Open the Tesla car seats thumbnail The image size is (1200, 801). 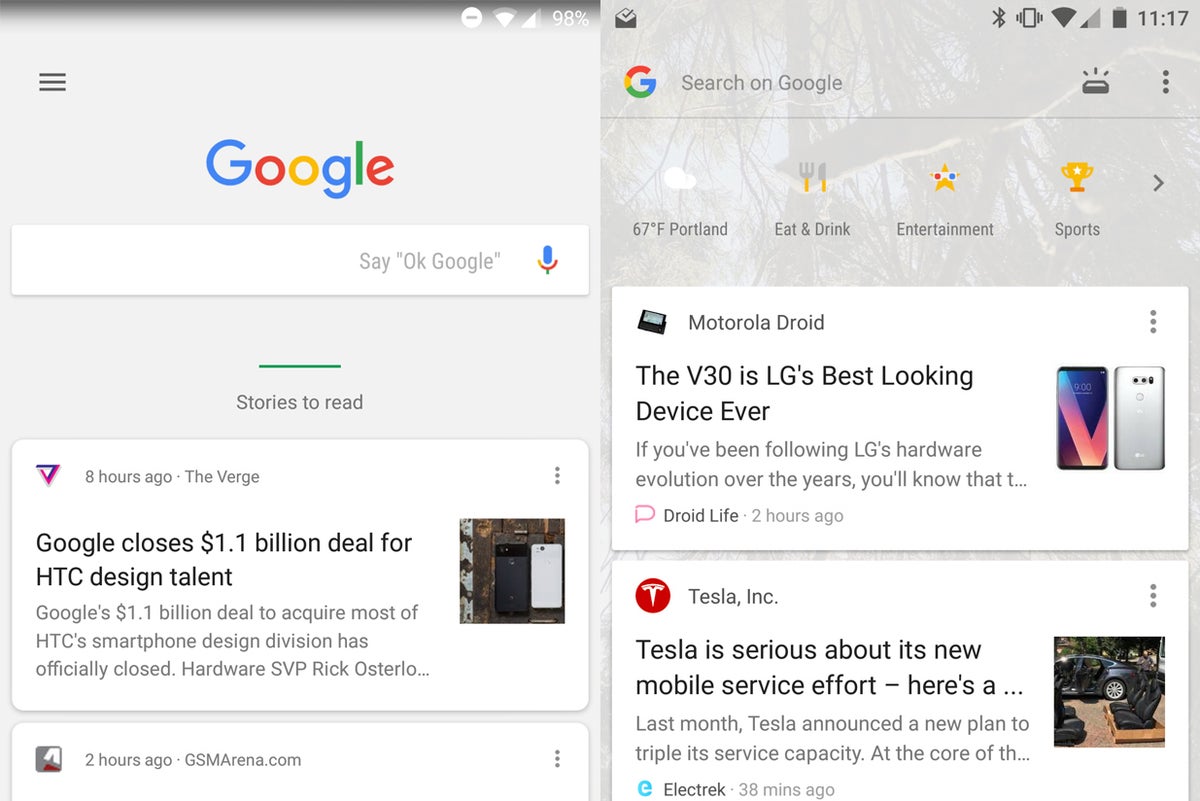pyautogui.click(x=1109, y=692)
